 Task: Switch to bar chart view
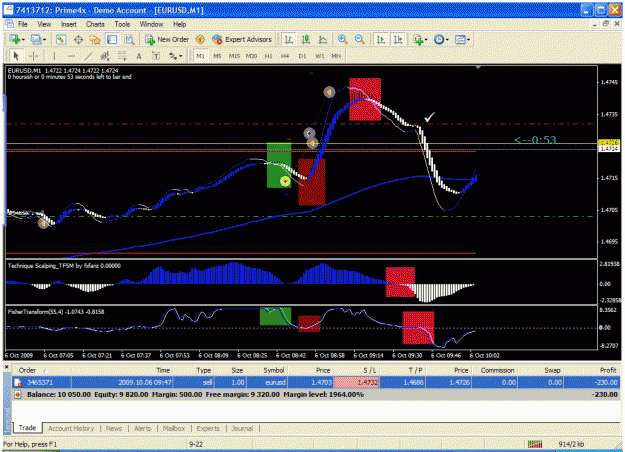coord(289,39)
